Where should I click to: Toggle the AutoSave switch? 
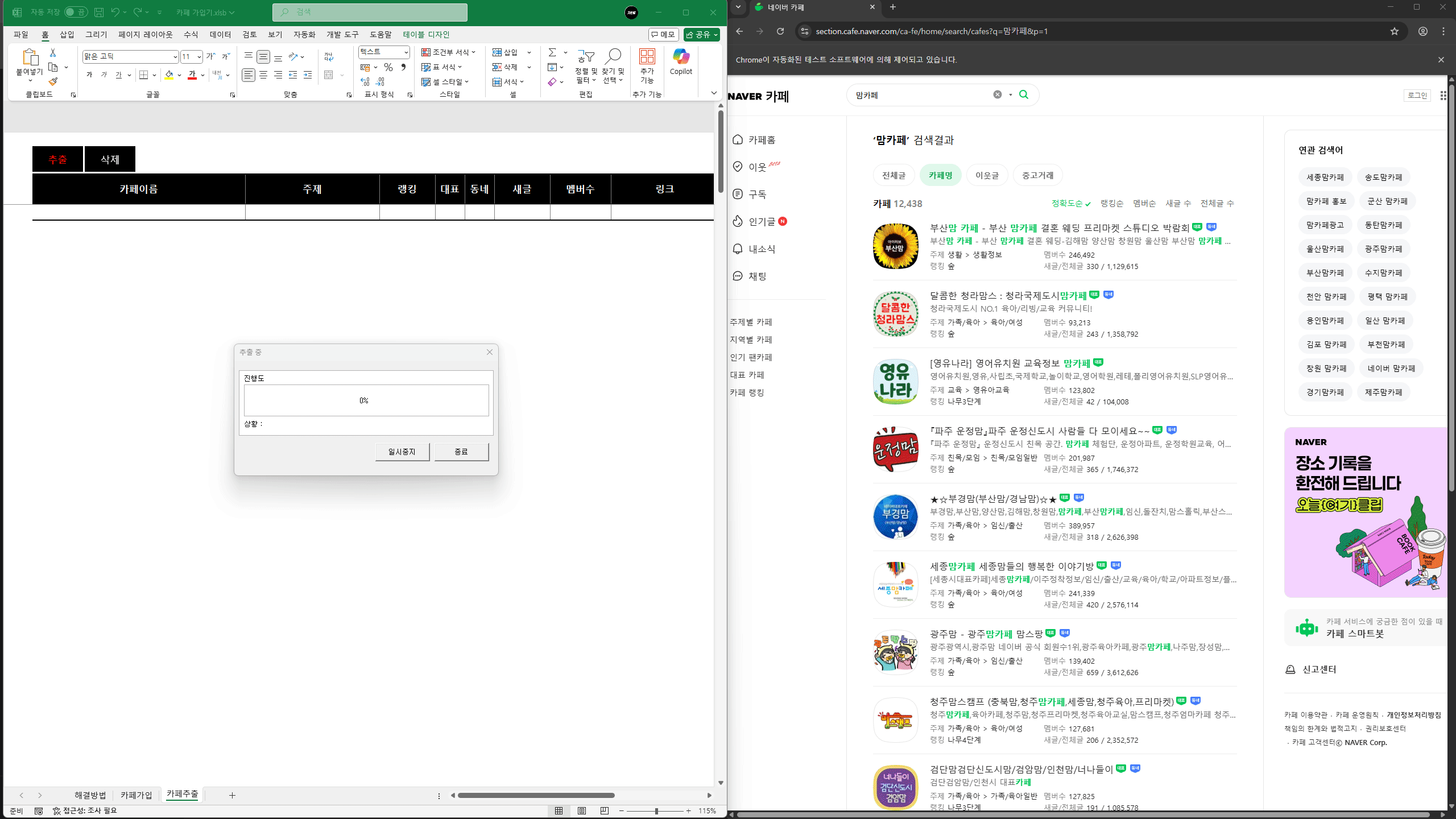coord(75,12)
